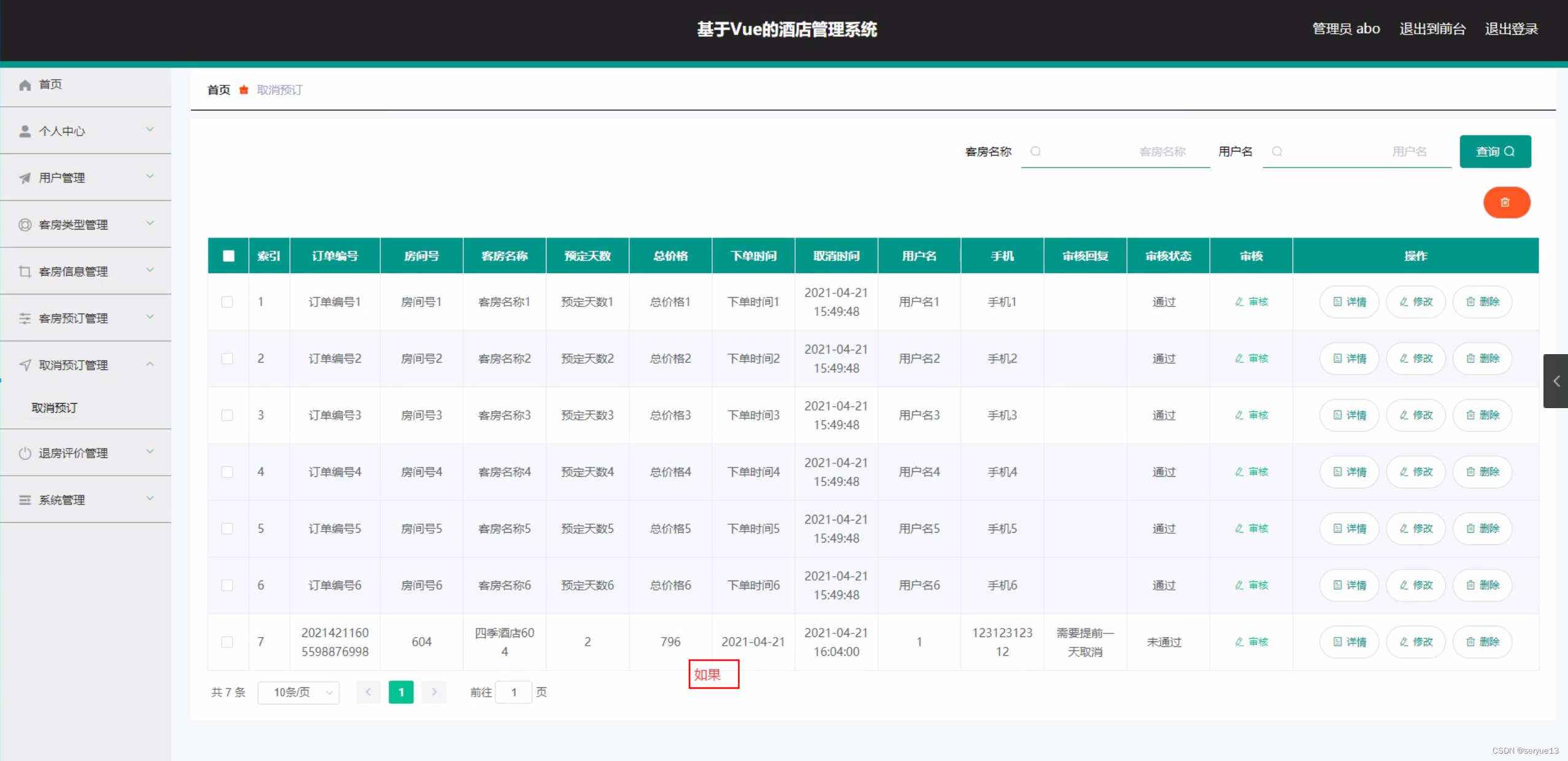Image resolution: width=1568 pixels, height=761 pixels.
Task: Click the 退出登录 link in header
Action: (x=1511, y=29)
